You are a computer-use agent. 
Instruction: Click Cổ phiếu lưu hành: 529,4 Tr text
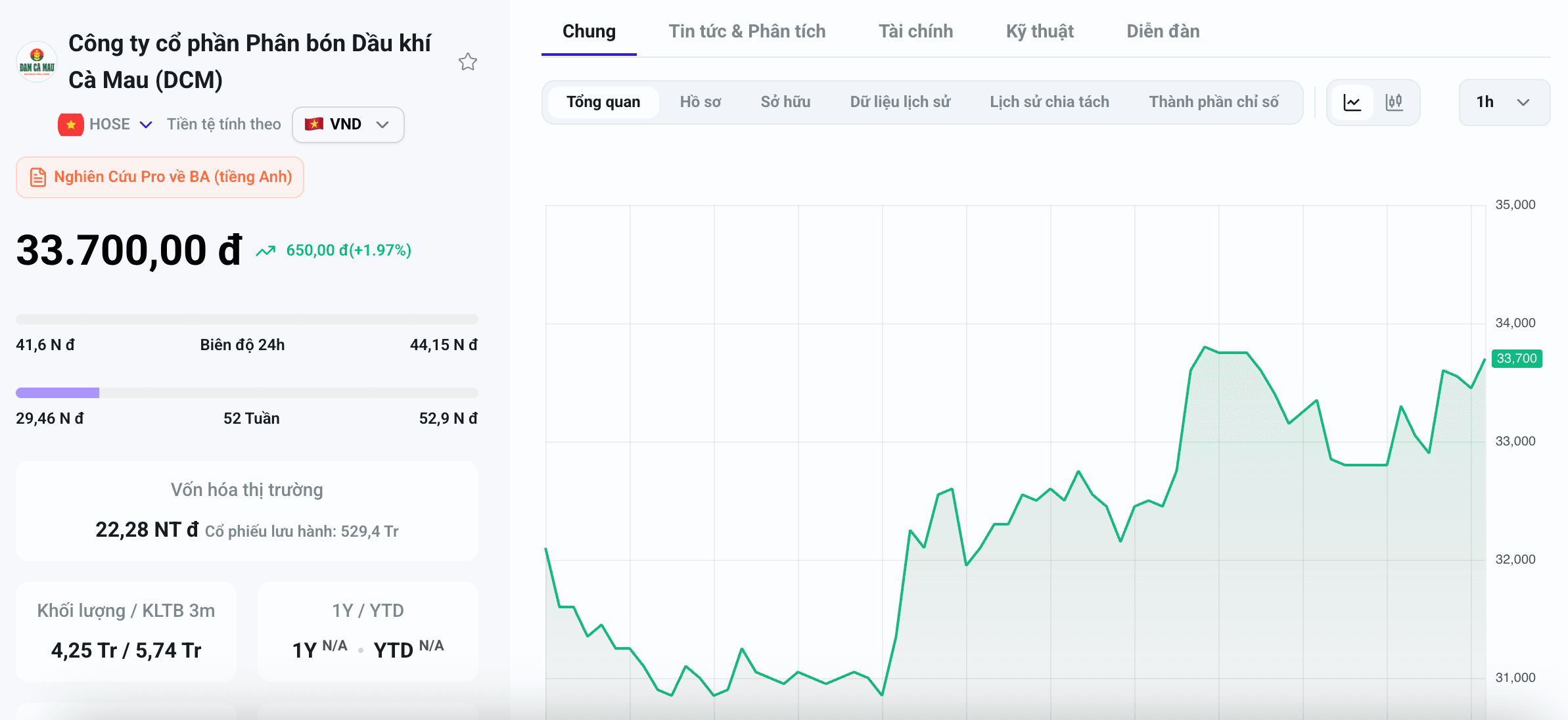pos(302,531)
